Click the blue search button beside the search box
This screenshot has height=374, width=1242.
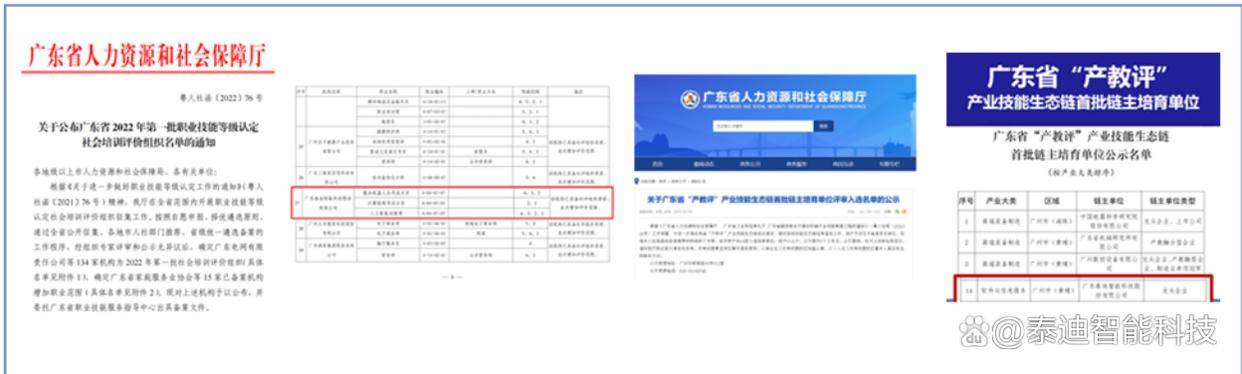coord(823,126)
